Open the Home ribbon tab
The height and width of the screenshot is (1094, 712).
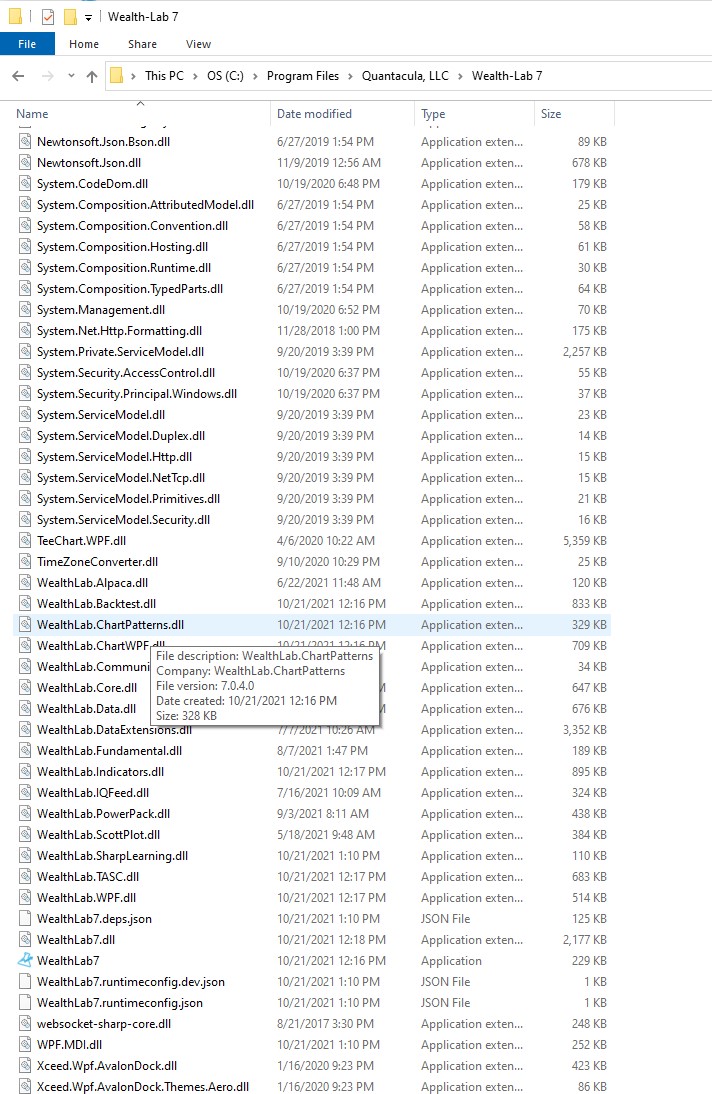click(84, 44)
